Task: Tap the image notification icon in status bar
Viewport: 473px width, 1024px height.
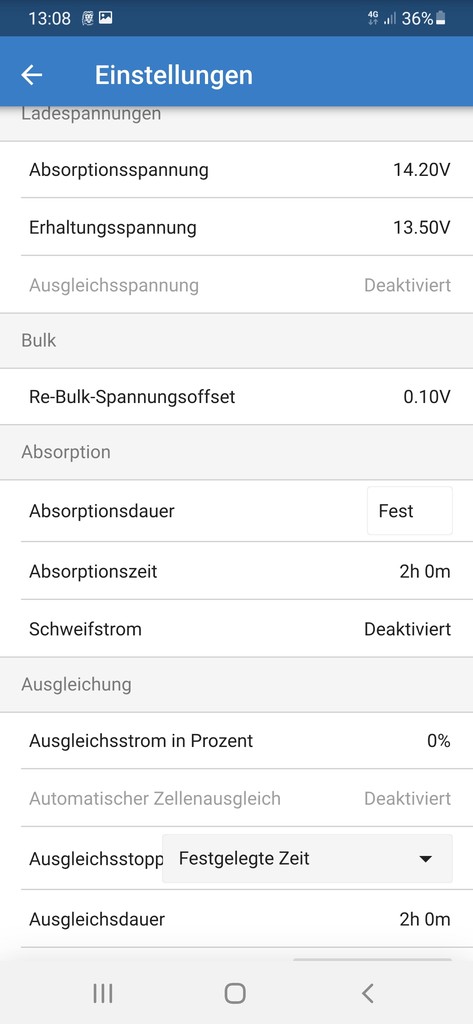Action: tap(105, 18)
